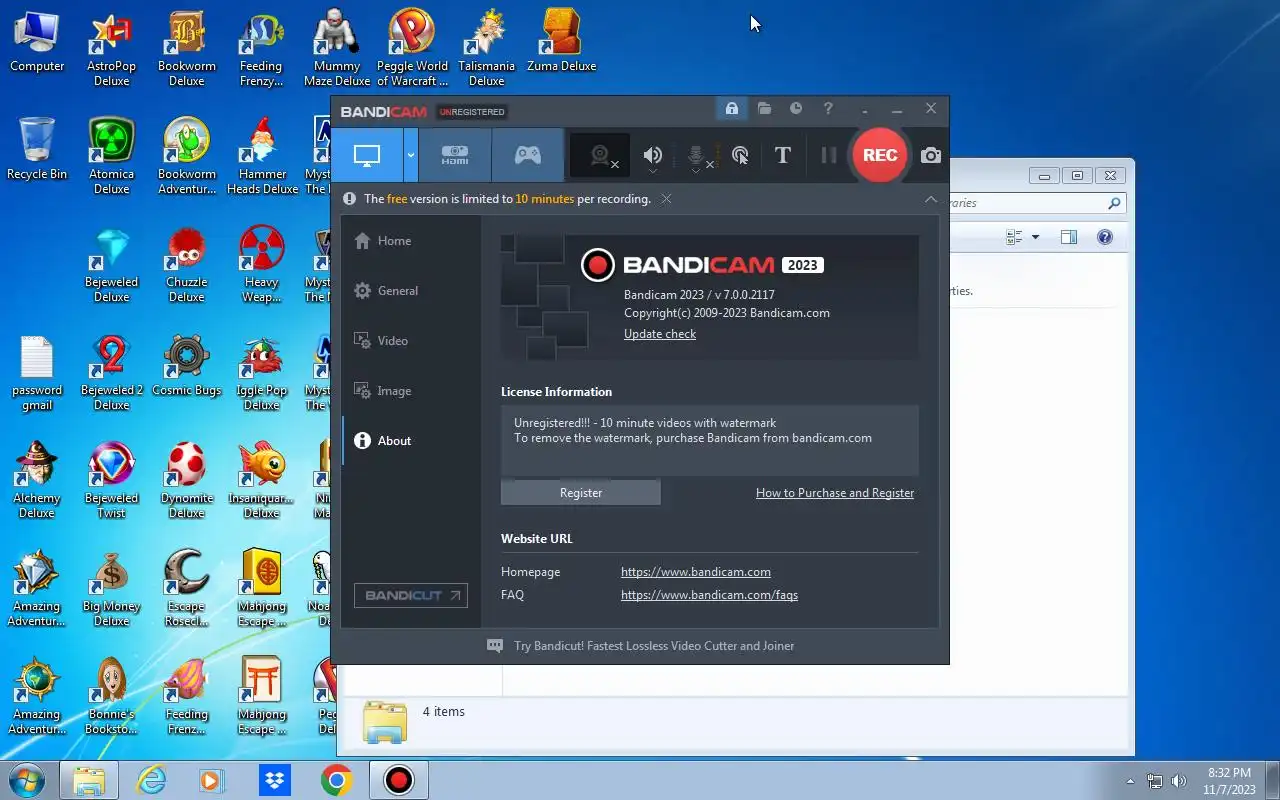Open Explorer help blue question icon
This screenshot has width=1280, height=800.
coord(1105,237)
